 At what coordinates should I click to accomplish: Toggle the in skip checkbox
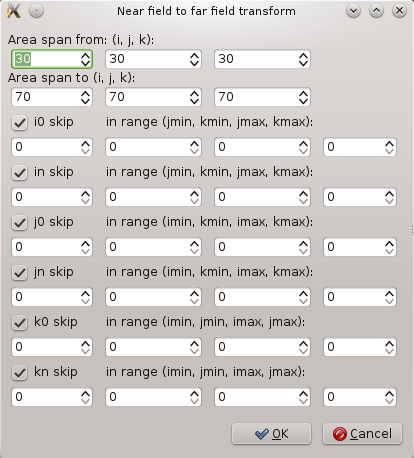pyautogui.click(x=19, y=172)
